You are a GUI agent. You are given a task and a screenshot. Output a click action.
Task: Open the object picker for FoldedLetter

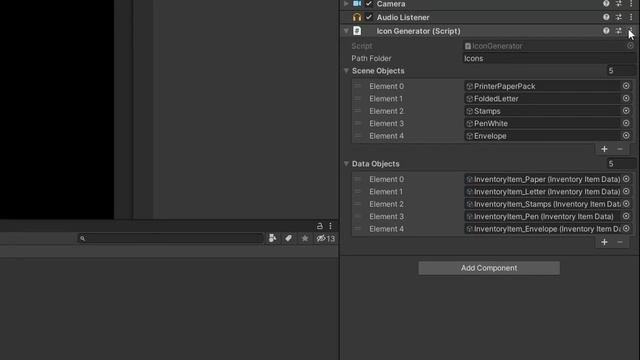[x=626, y=98]
